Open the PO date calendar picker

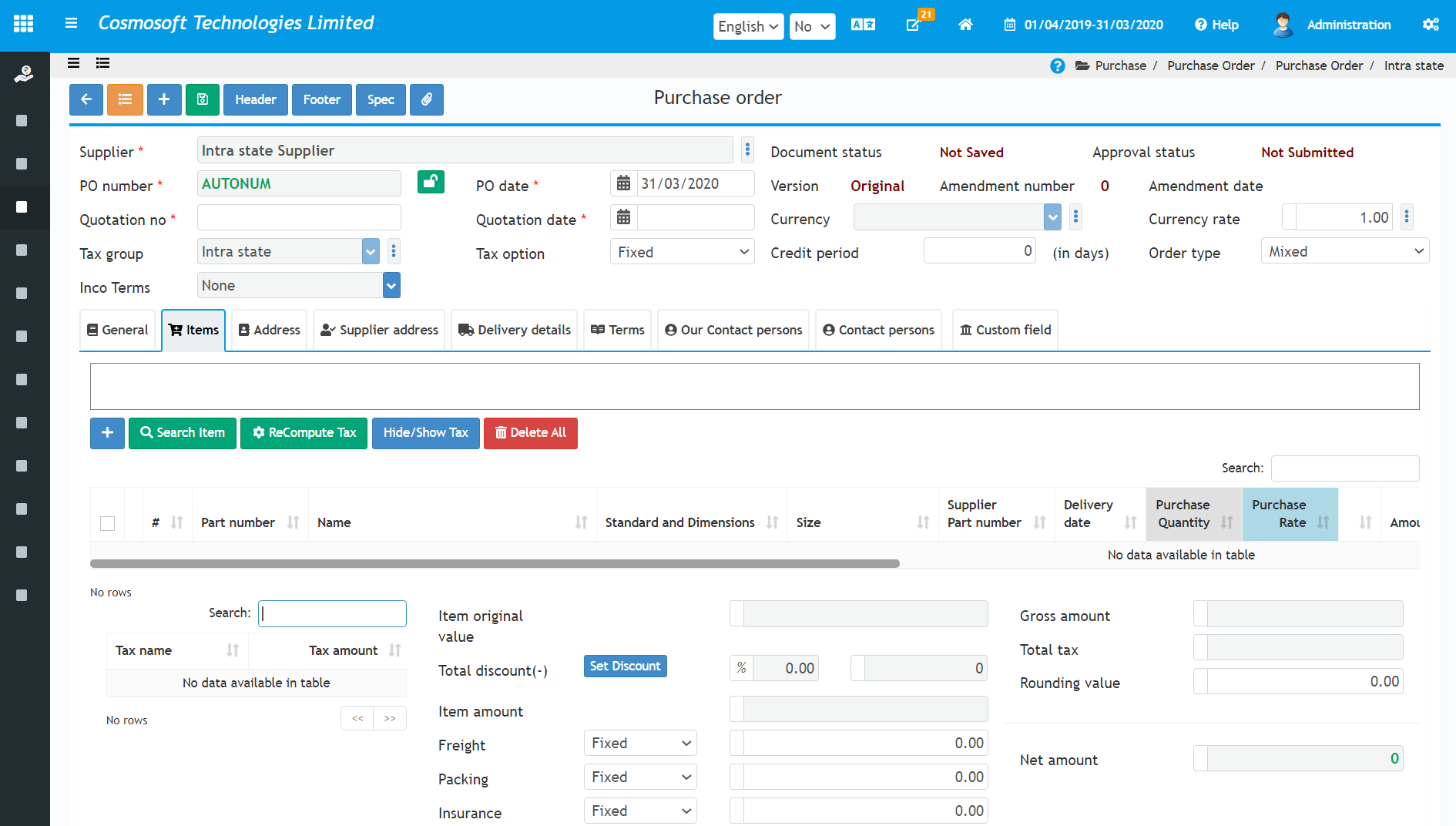coord(624,183)
